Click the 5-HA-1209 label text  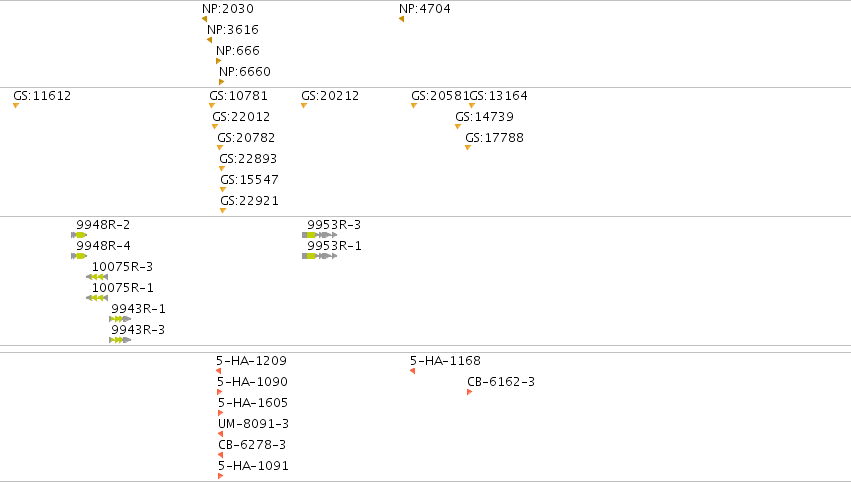251,361
